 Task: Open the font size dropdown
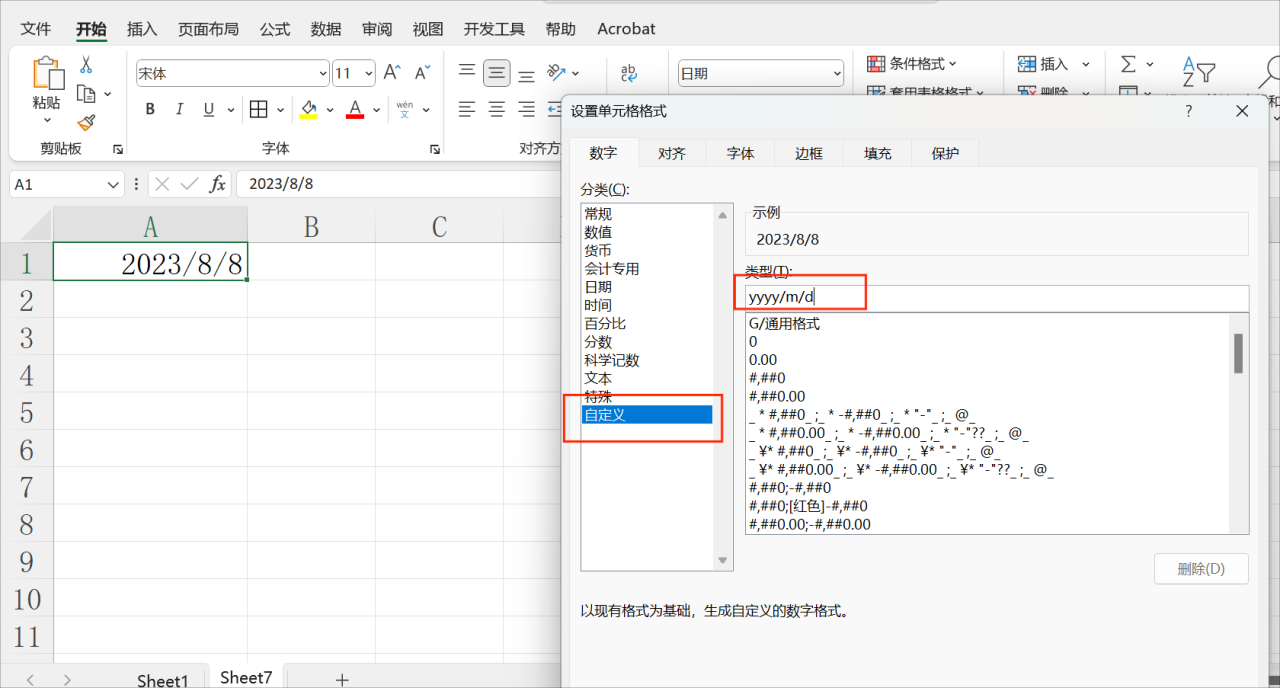pos(368,73)
